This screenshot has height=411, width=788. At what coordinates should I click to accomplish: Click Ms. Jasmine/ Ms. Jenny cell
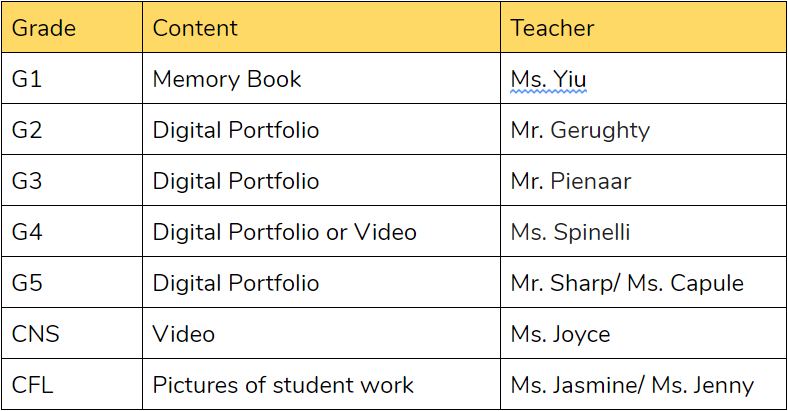click(643, 384)
